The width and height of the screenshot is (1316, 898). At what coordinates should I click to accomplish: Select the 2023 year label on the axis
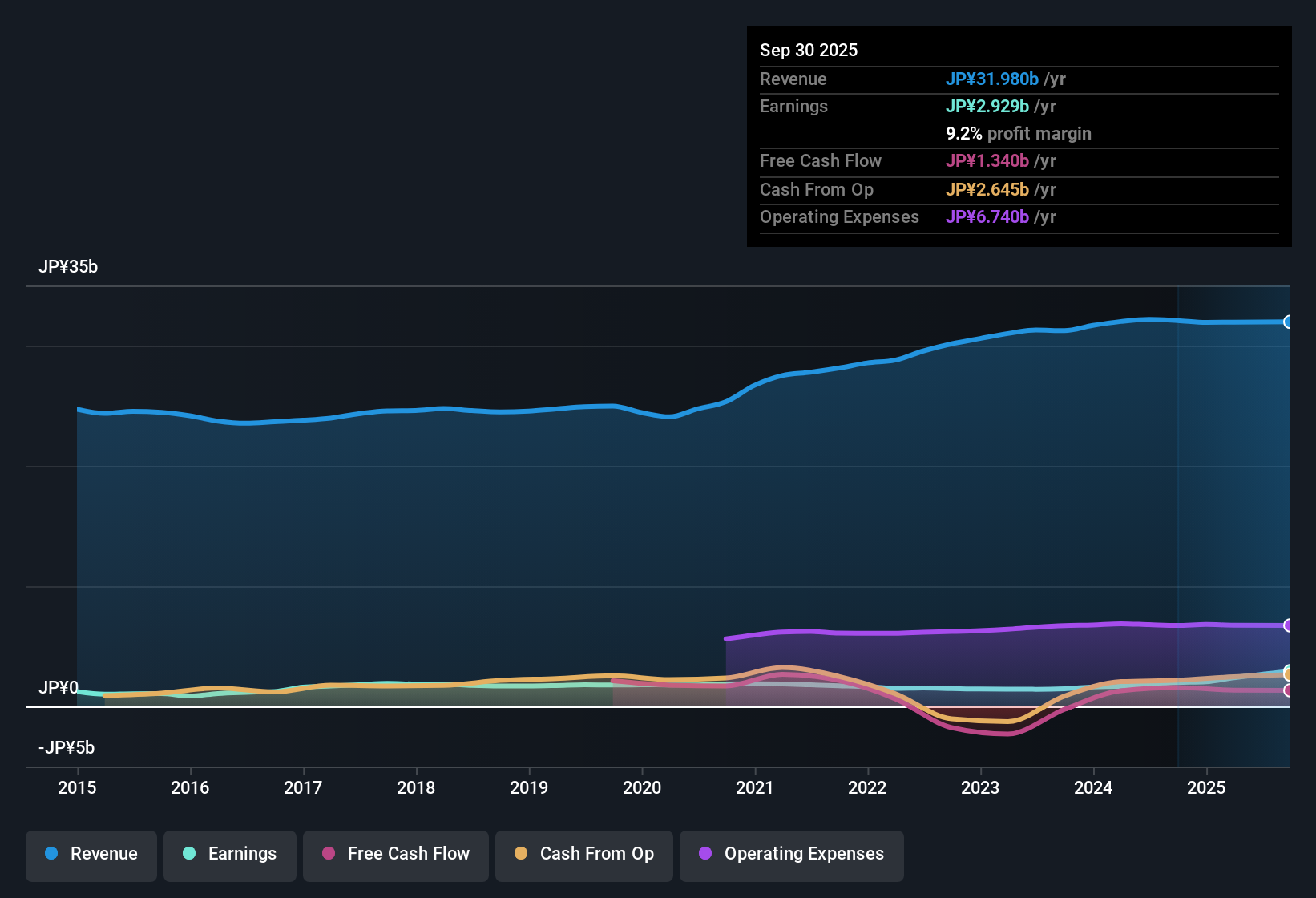coord(980,788)
